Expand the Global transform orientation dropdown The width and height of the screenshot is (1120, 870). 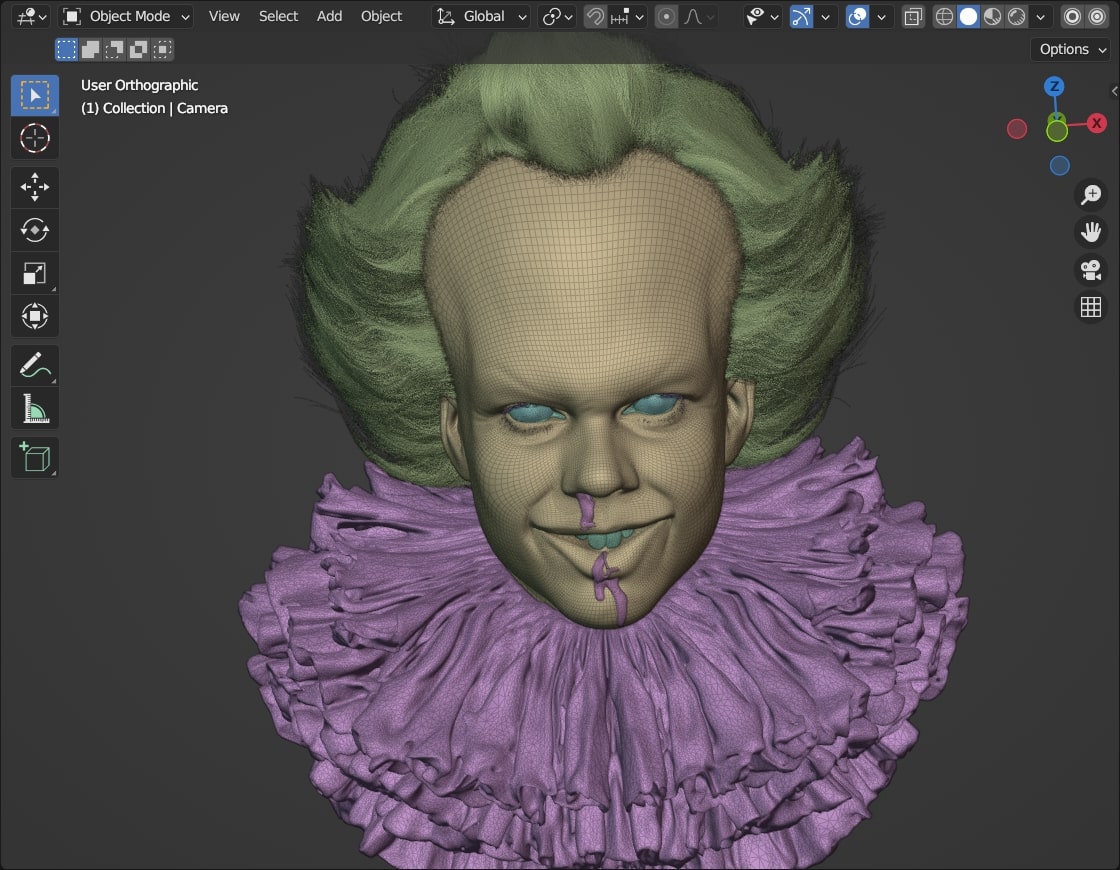coord(482,16)
